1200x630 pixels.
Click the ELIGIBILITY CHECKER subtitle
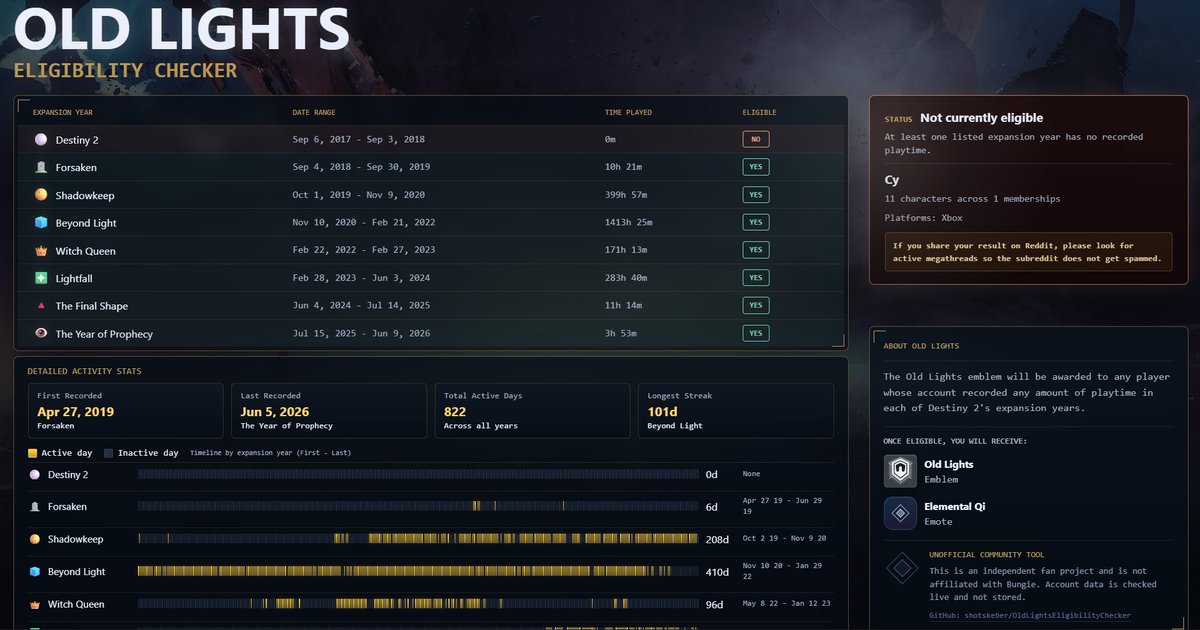[x=125, y=71]
